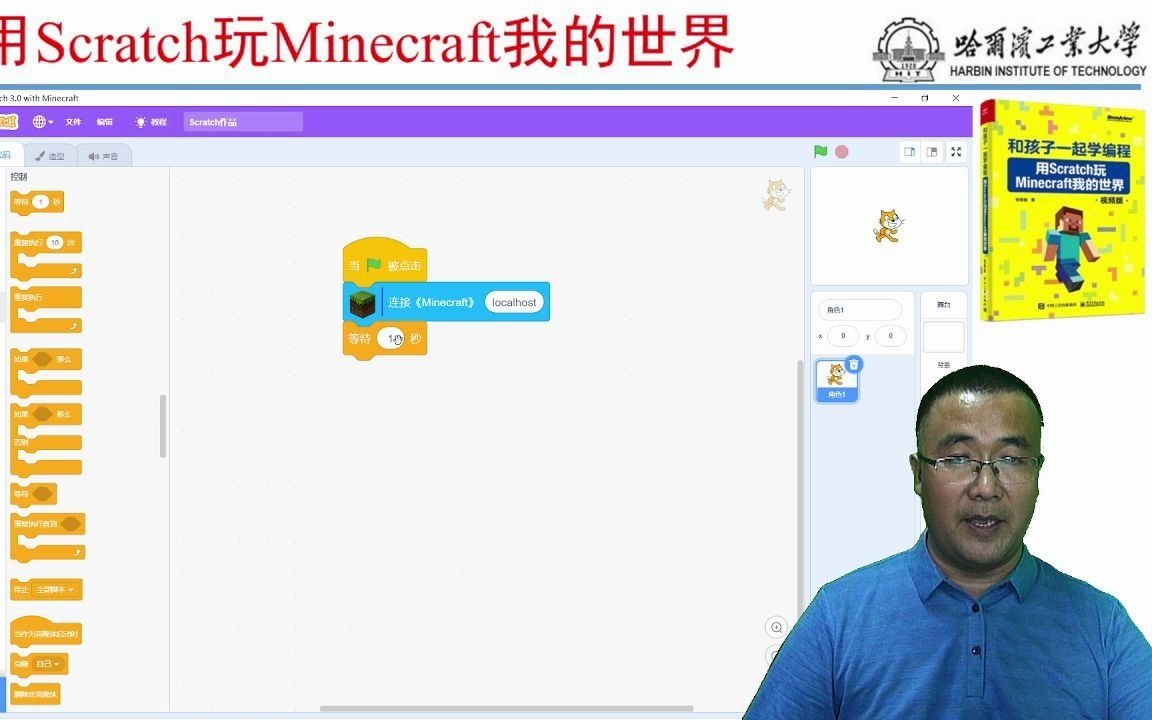
Task: Click the zoom-in magnifier on the canvas
Action: pos(776,627)
